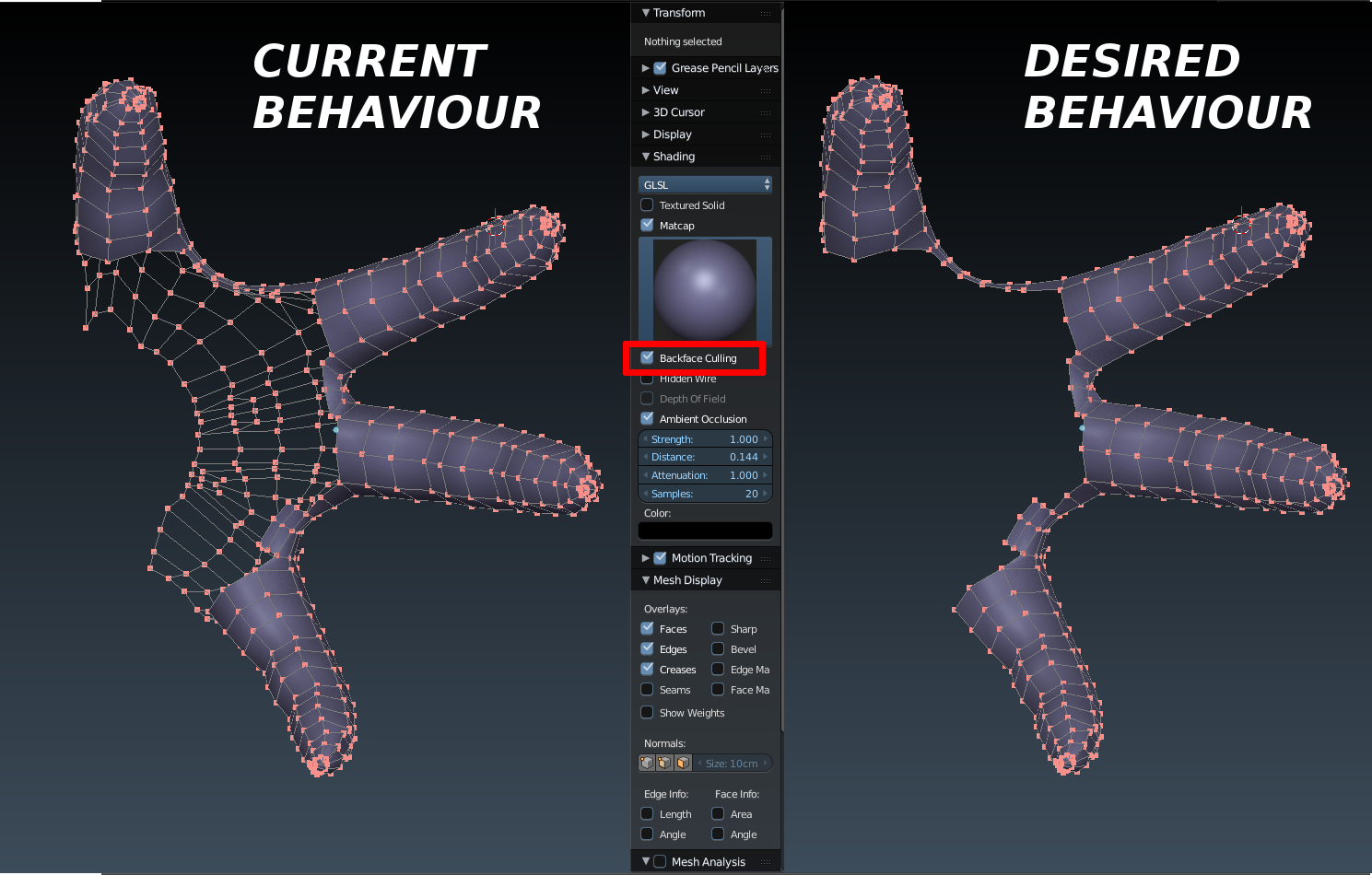This screenshot has width=1372, height=875.
Task: Click the Attenuation value slider
Action: coord(705,475)
